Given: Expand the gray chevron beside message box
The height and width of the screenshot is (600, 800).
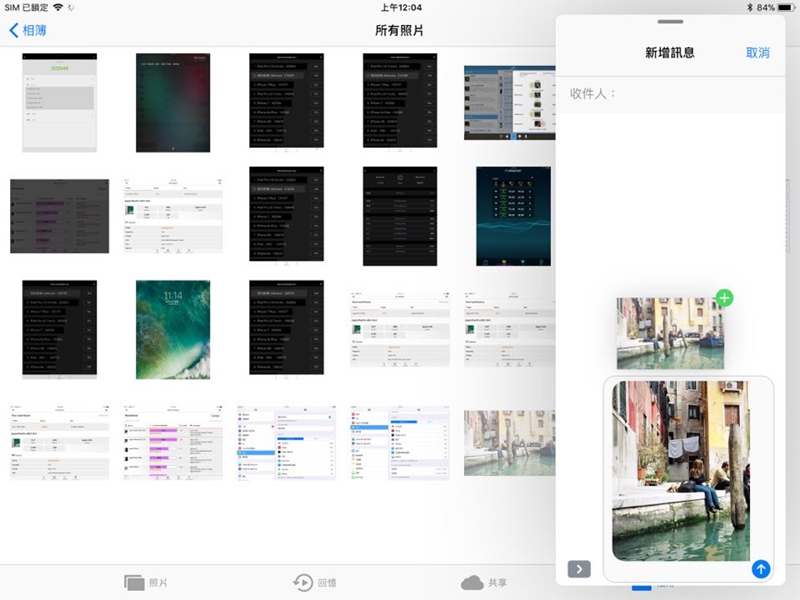Looking at the screenshot, I should coord(579,569).
